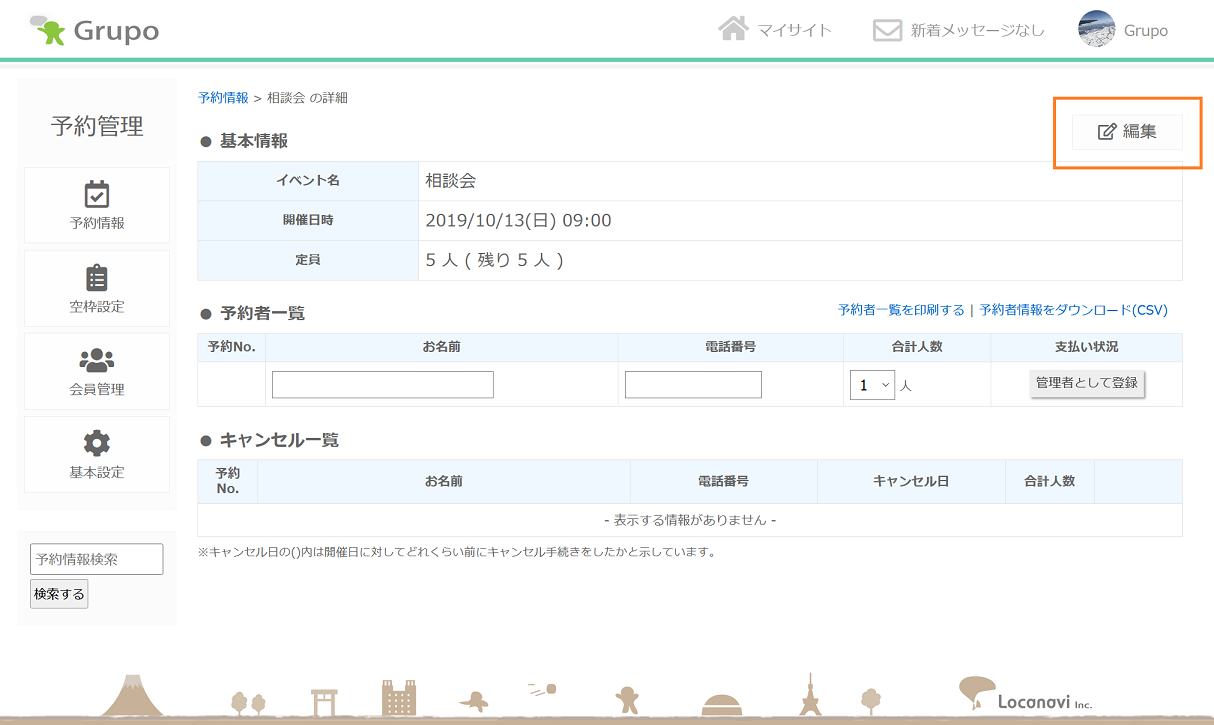Click the 編集 pencil icon
The image size is (1214, 725).
coord(1106,132)
